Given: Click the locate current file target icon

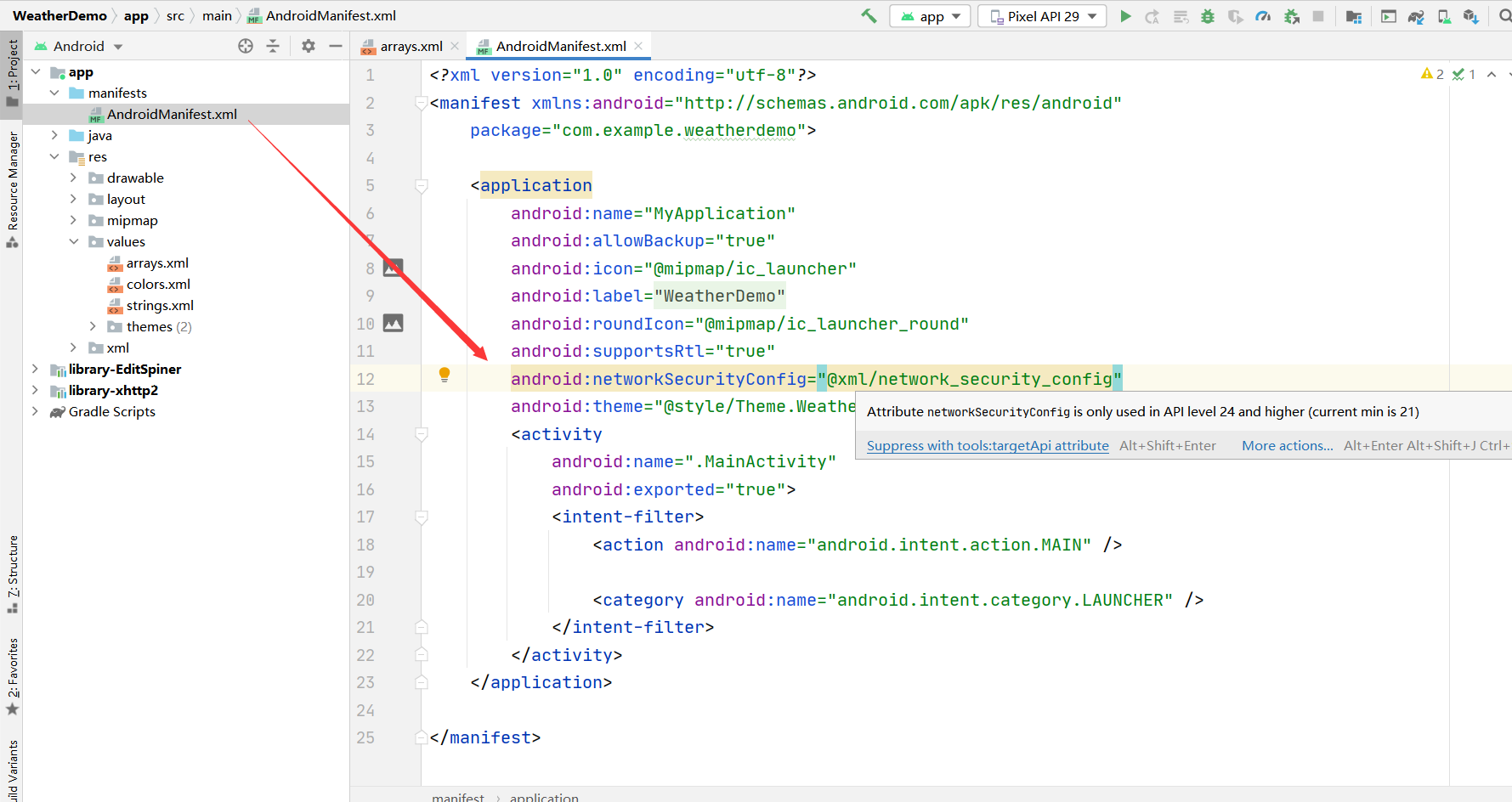Looking at the screenshot, I should click(246, 46).
